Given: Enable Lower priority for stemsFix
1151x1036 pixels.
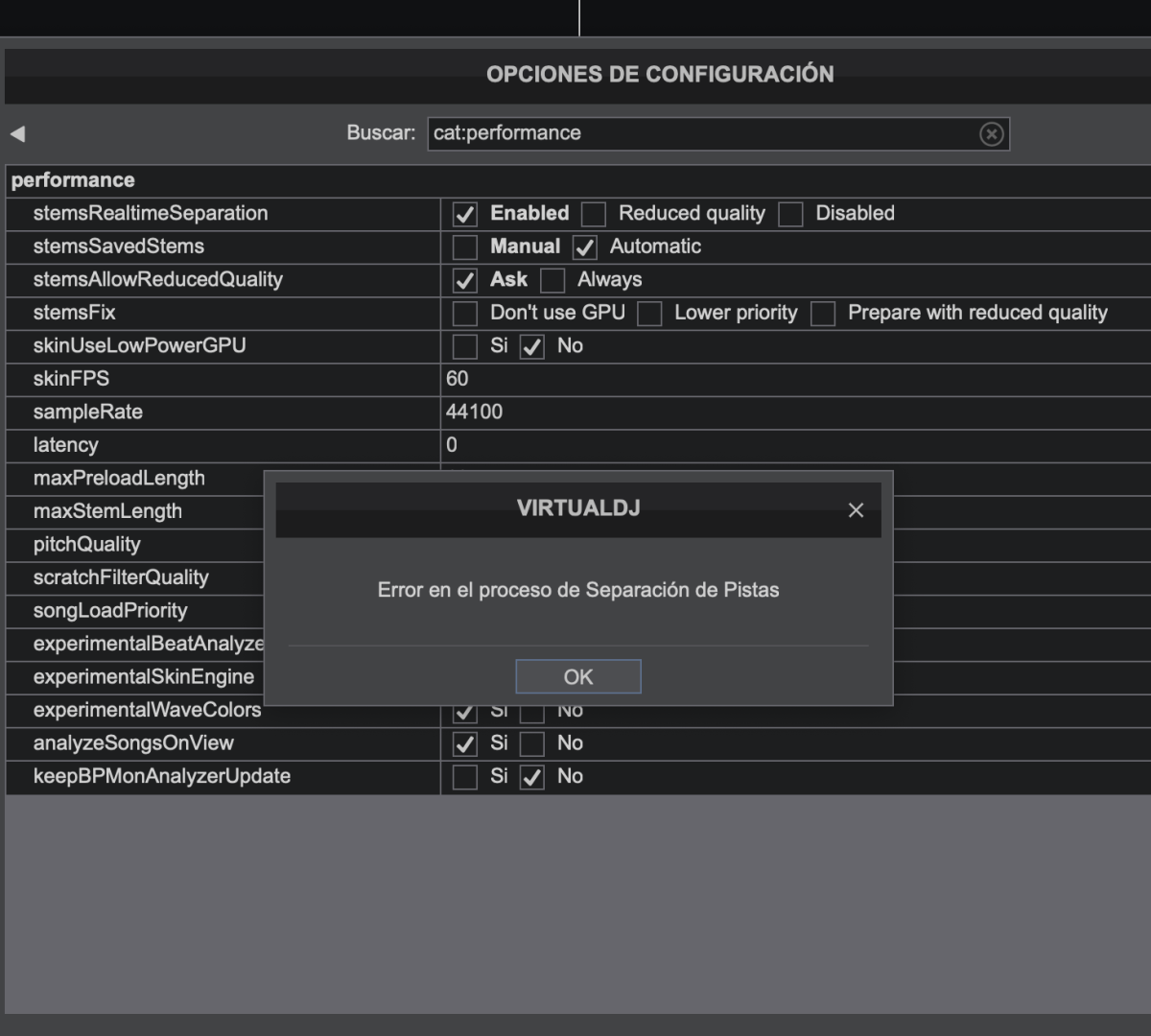Looking at the screenshot, I should (x=649, y=314).
